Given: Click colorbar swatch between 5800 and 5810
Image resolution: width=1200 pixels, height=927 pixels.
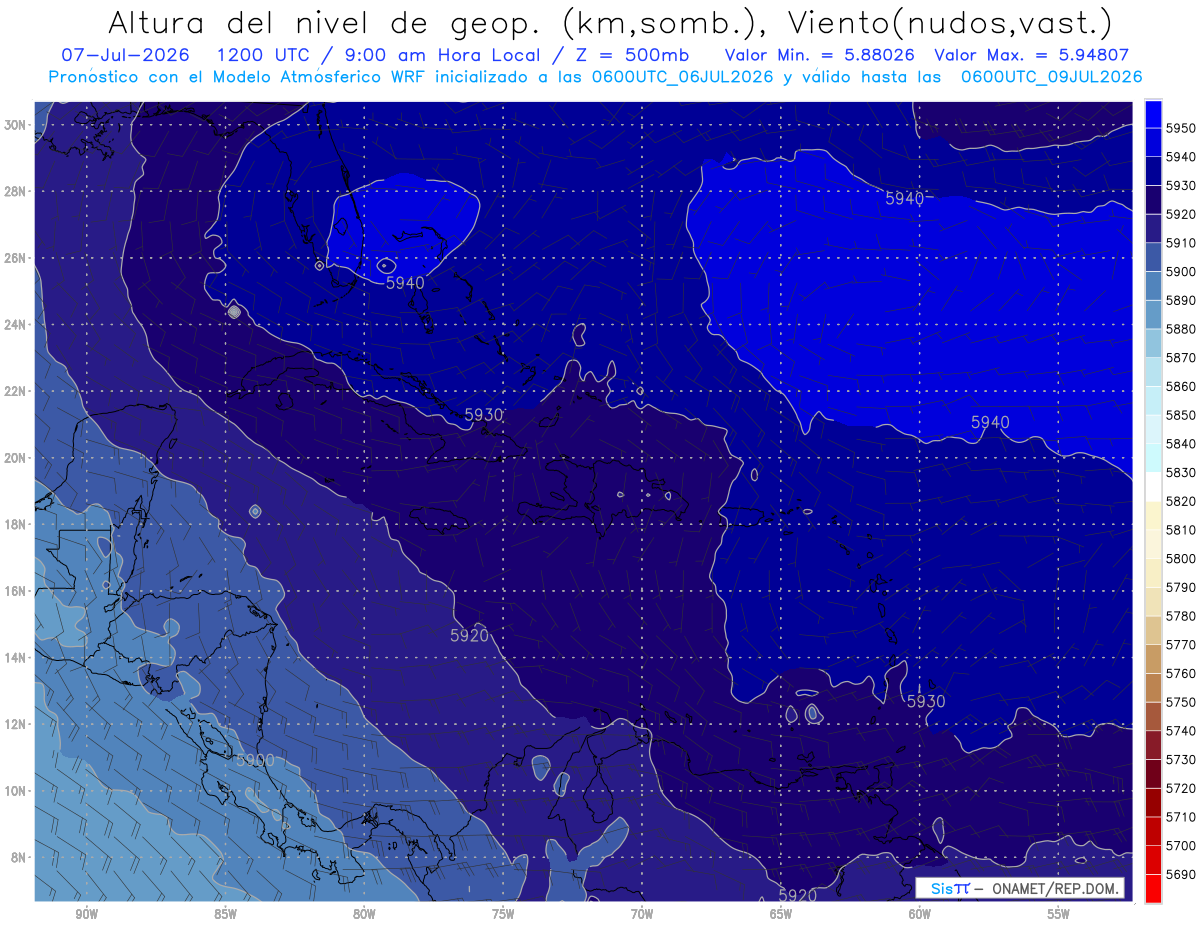Looking at the screenshot, I should coord(1153,544).
